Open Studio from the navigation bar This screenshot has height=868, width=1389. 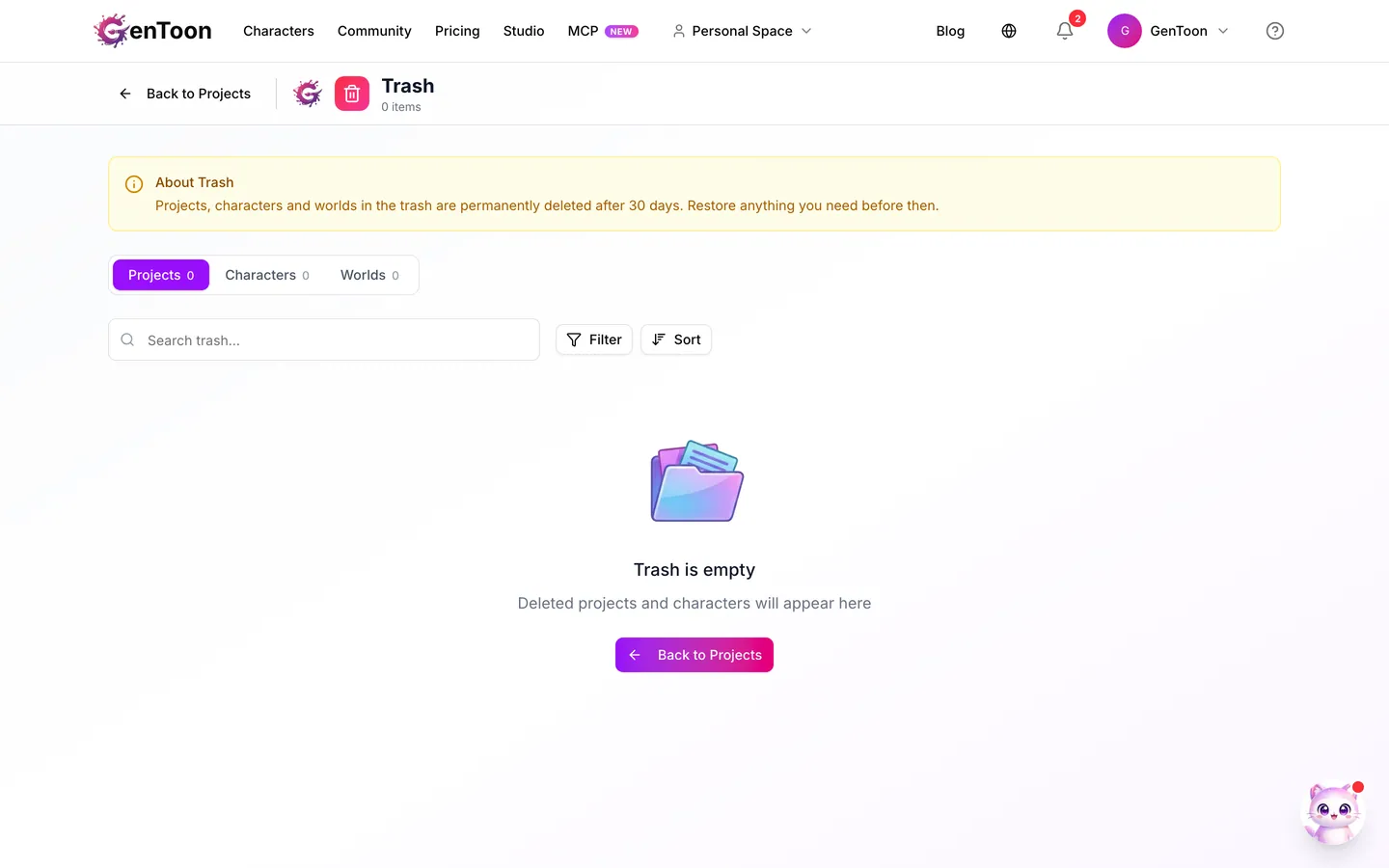pyautogui.click(x=524, y=31)
